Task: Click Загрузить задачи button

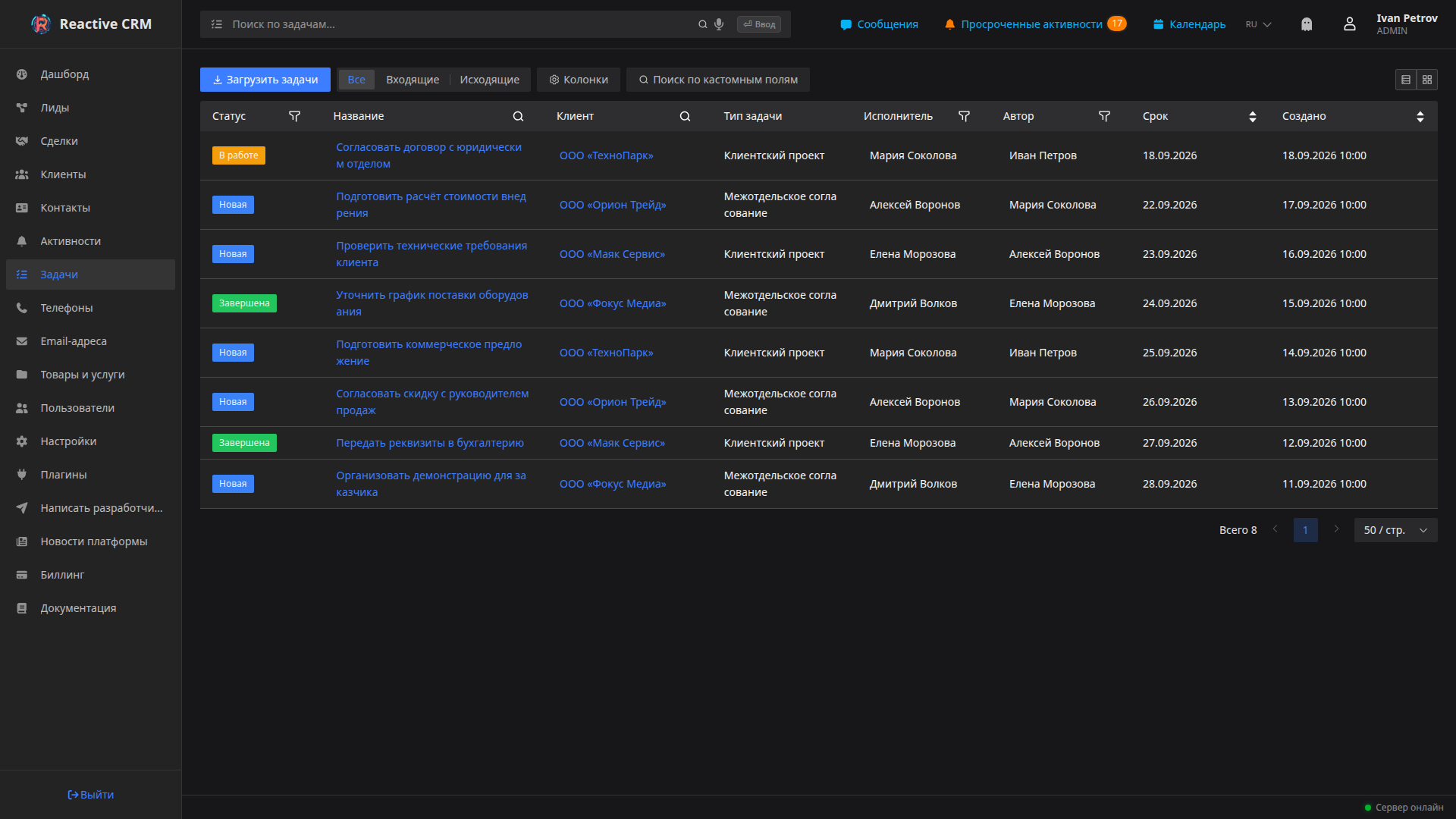Action: click(265, 80)
